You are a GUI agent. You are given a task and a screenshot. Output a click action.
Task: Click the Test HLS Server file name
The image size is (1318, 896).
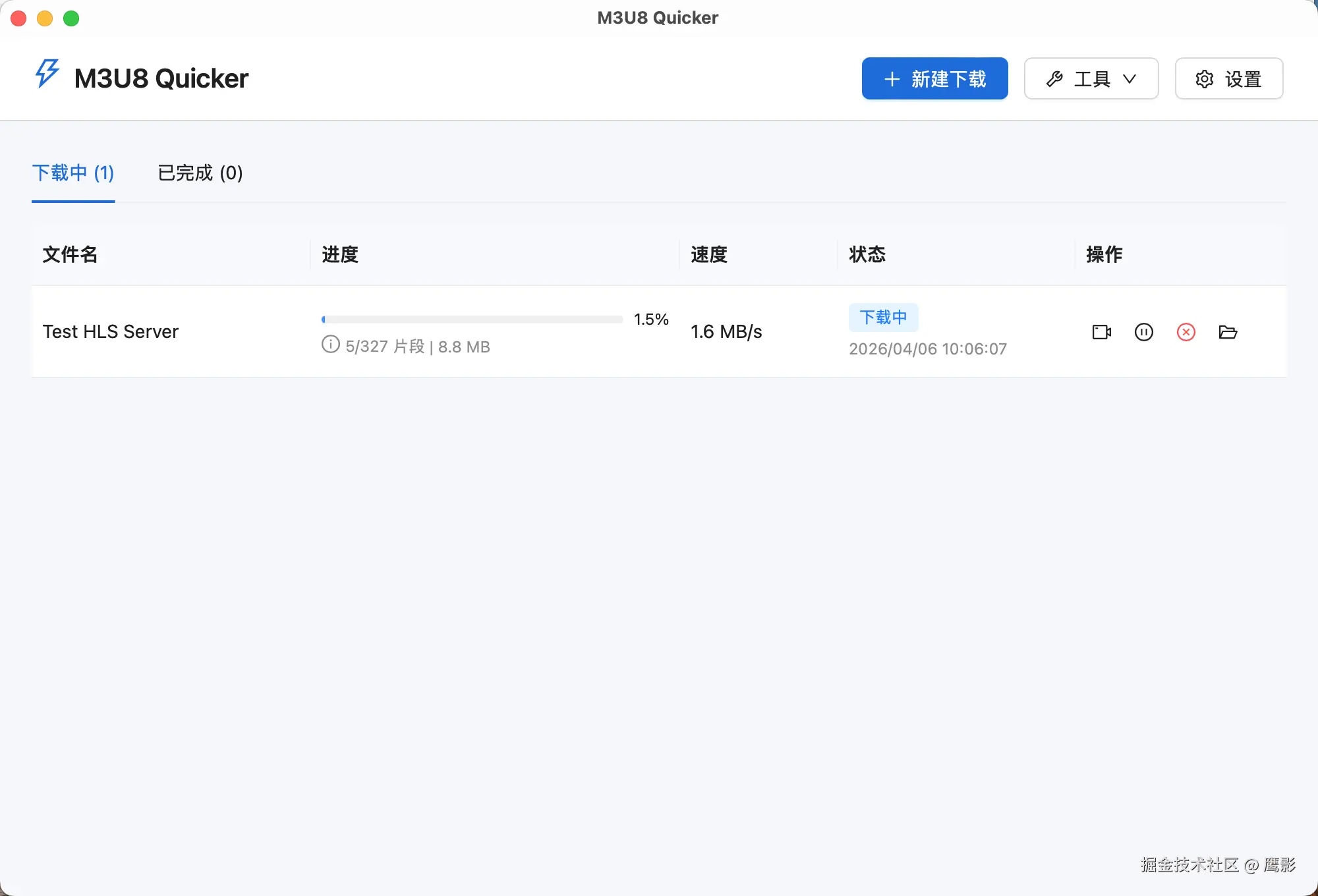pos(111,331)
